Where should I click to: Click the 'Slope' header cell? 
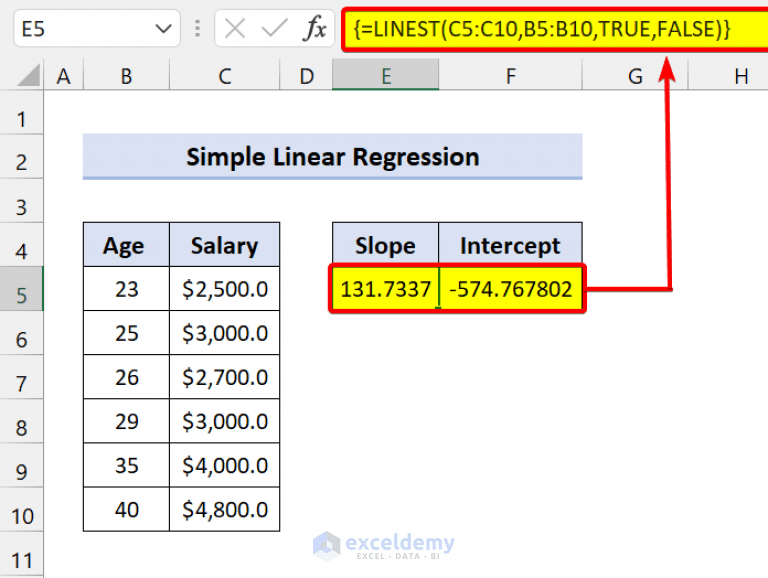point(386,245)
